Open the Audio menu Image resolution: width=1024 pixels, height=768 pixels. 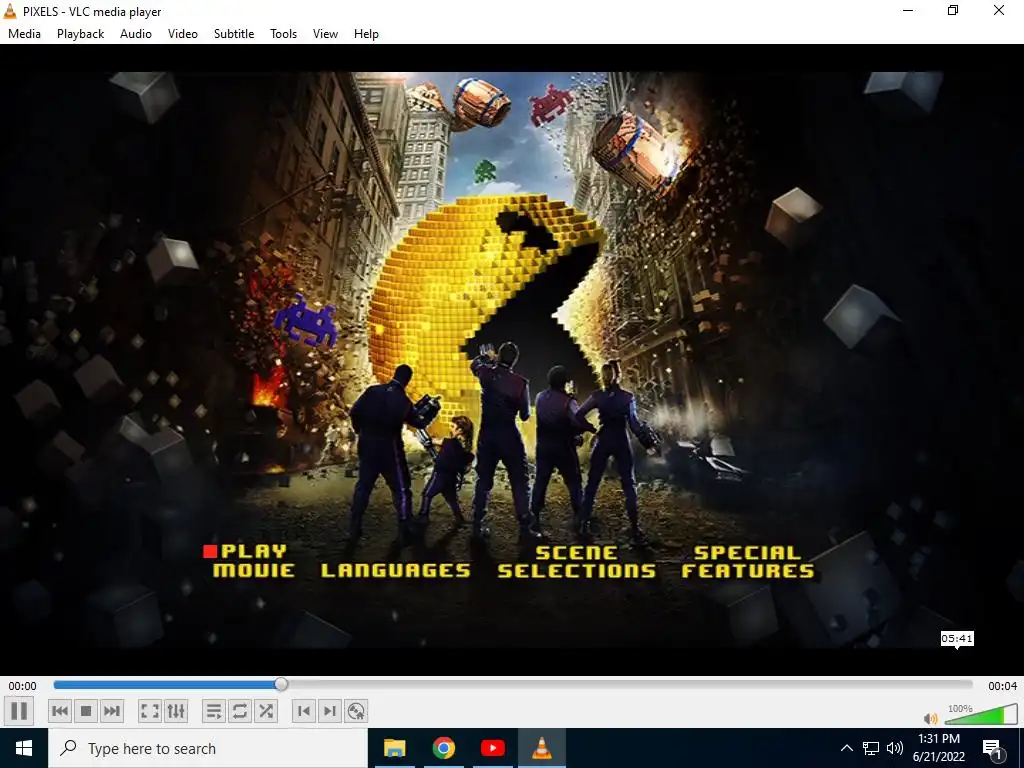[136, 34]
